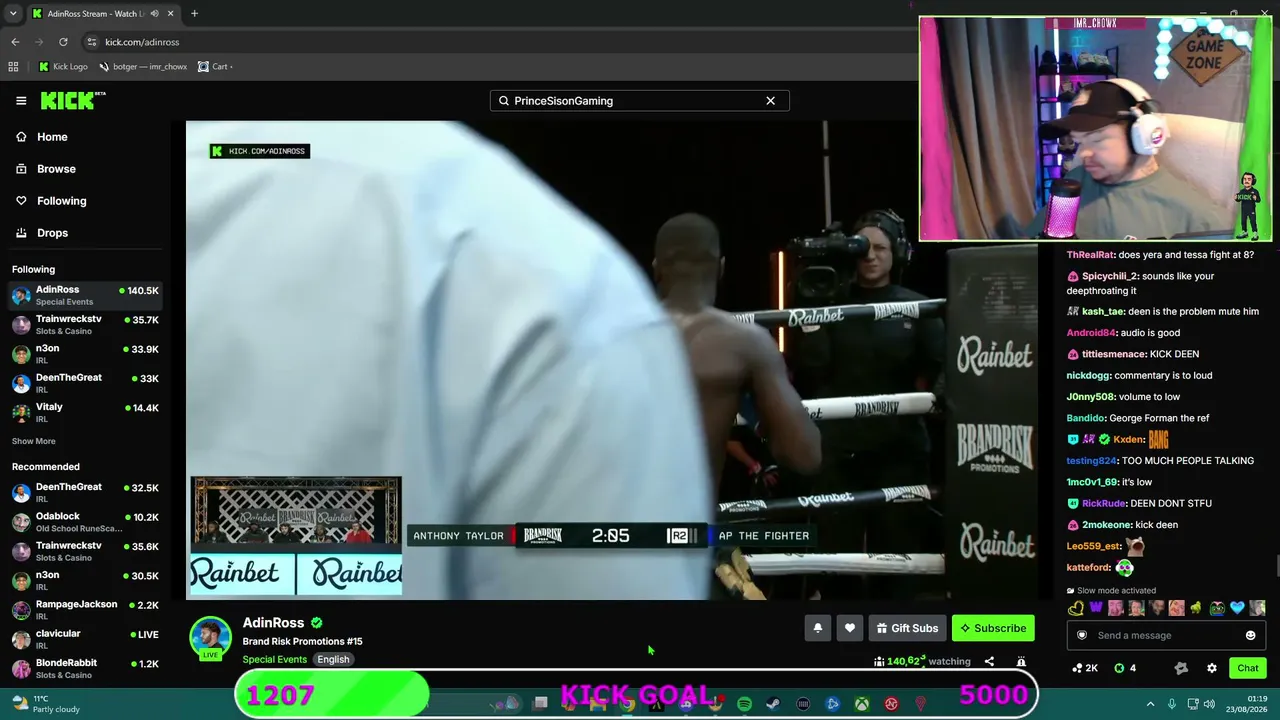This screenshot has height=720, width=1280.
Task: Send the chat message with Chat button
Action: 1248,668
